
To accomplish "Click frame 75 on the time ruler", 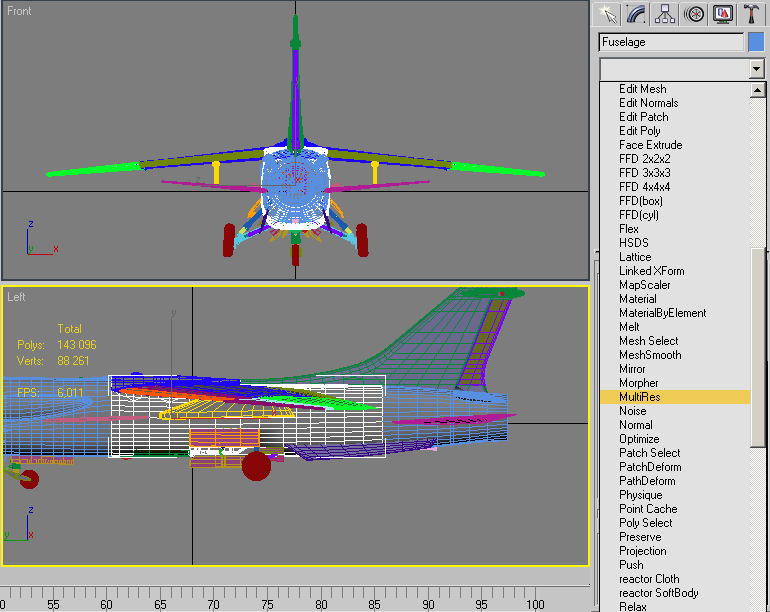I will (x=267, y=604).
